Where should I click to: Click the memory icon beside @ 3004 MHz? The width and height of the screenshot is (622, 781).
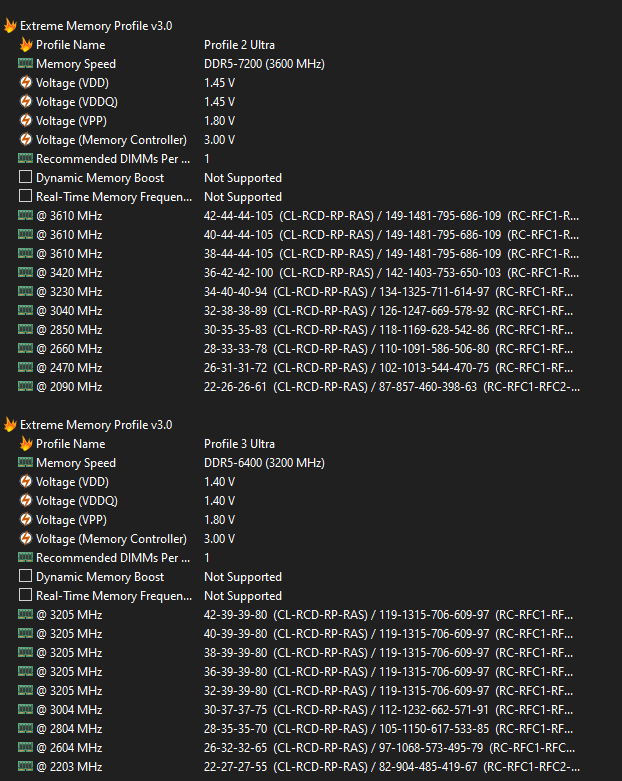tap(25, 709)
